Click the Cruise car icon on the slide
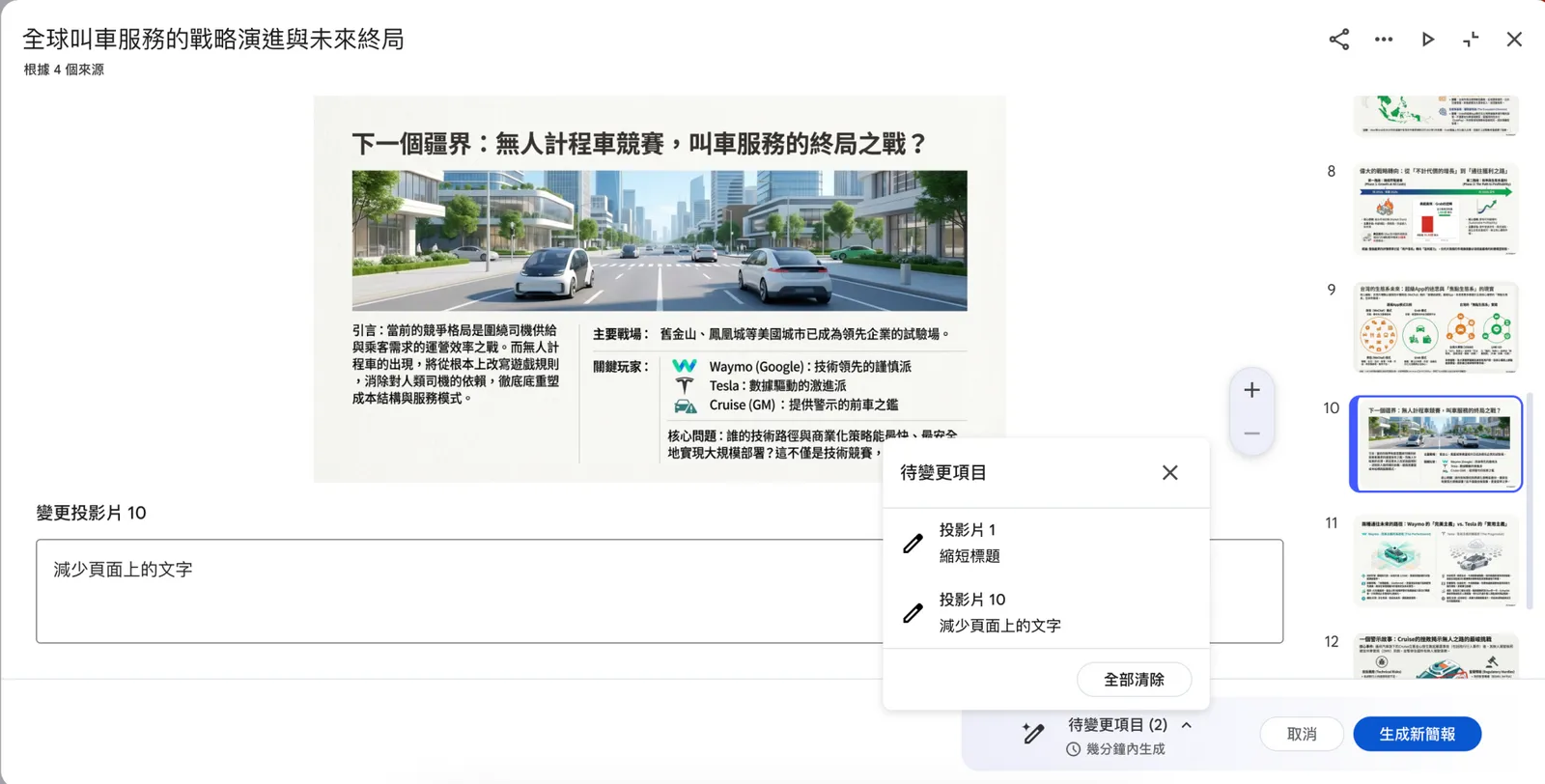 pos(685,406)
